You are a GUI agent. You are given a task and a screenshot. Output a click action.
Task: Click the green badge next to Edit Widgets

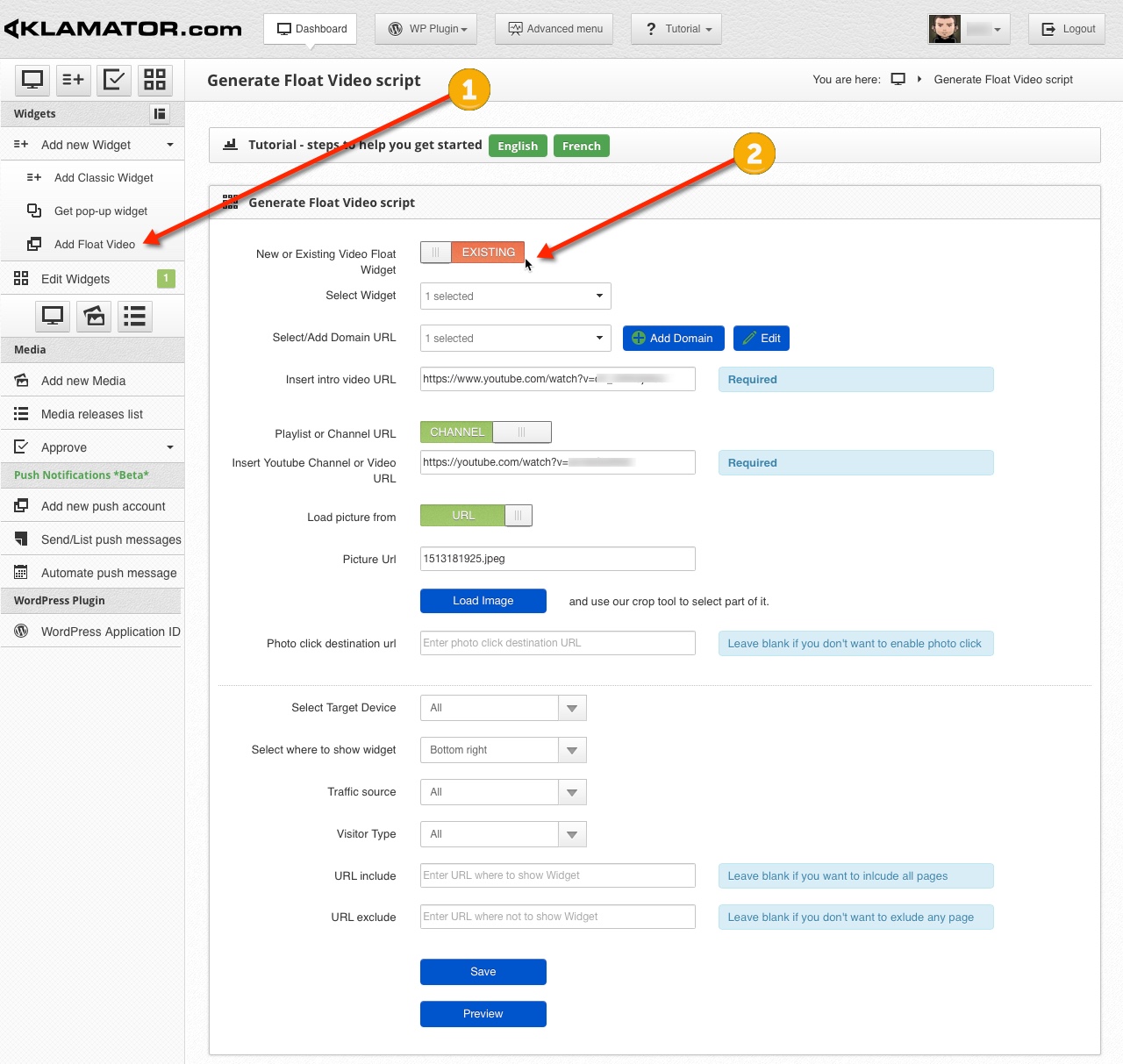[x=166, y=278]
